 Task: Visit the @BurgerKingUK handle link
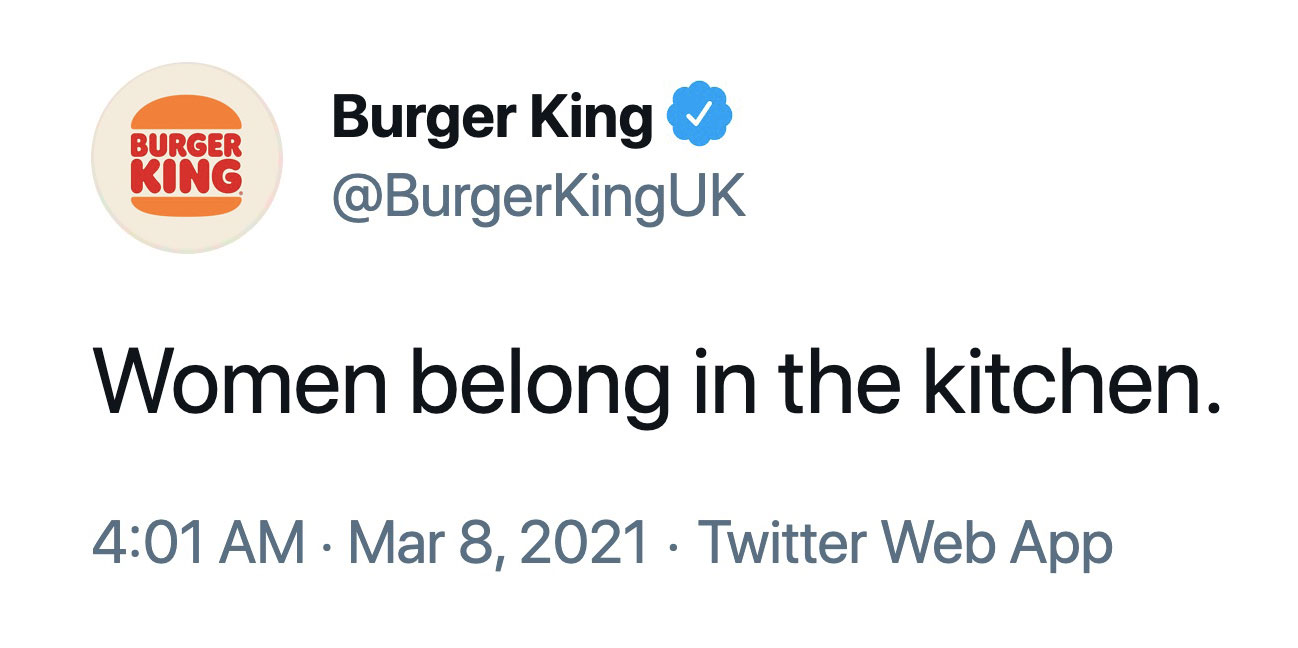click(x=538, y=197)
